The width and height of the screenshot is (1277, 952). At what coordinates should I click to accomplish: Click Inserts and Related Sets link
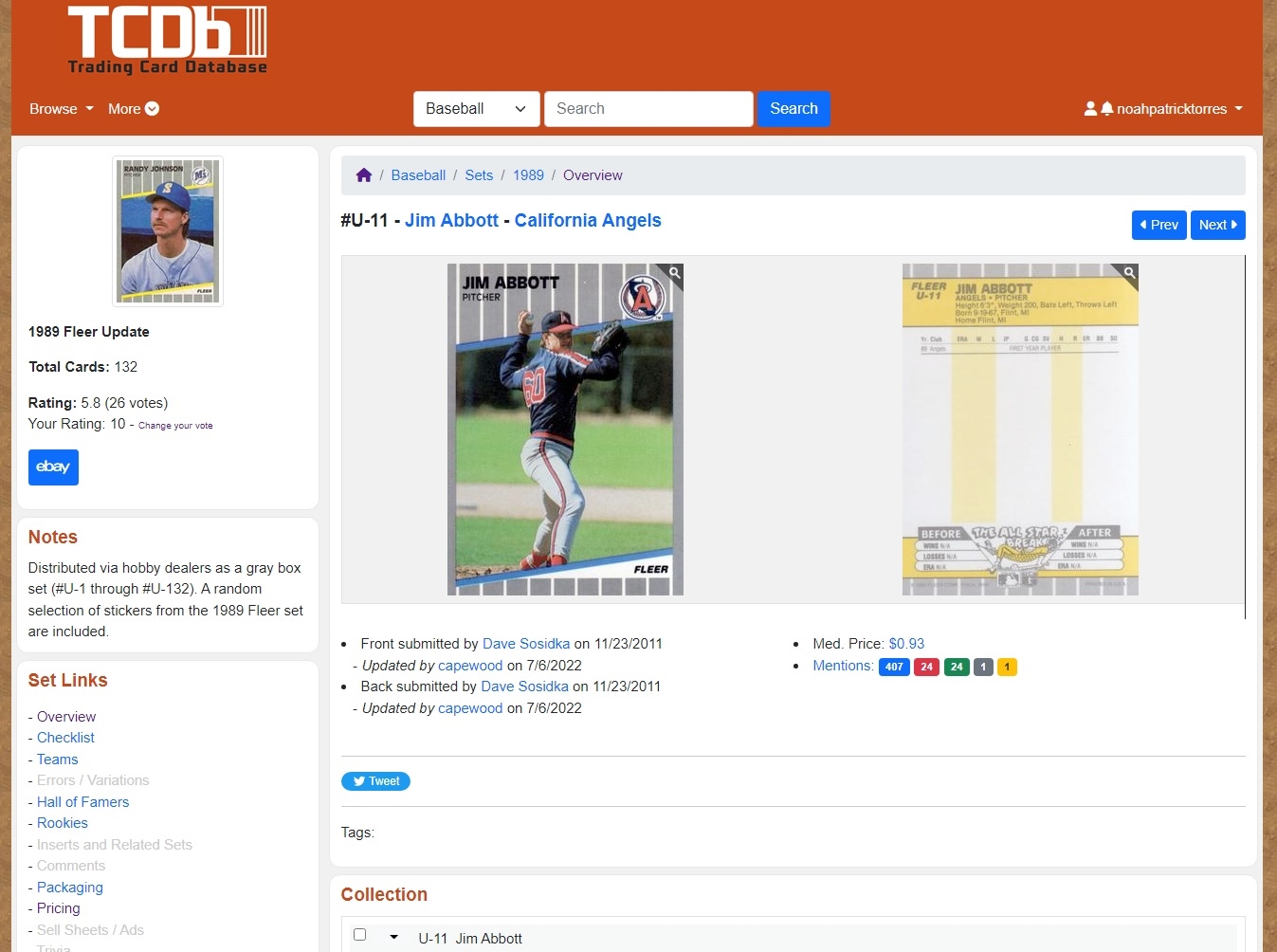click(x=115, y=845)
